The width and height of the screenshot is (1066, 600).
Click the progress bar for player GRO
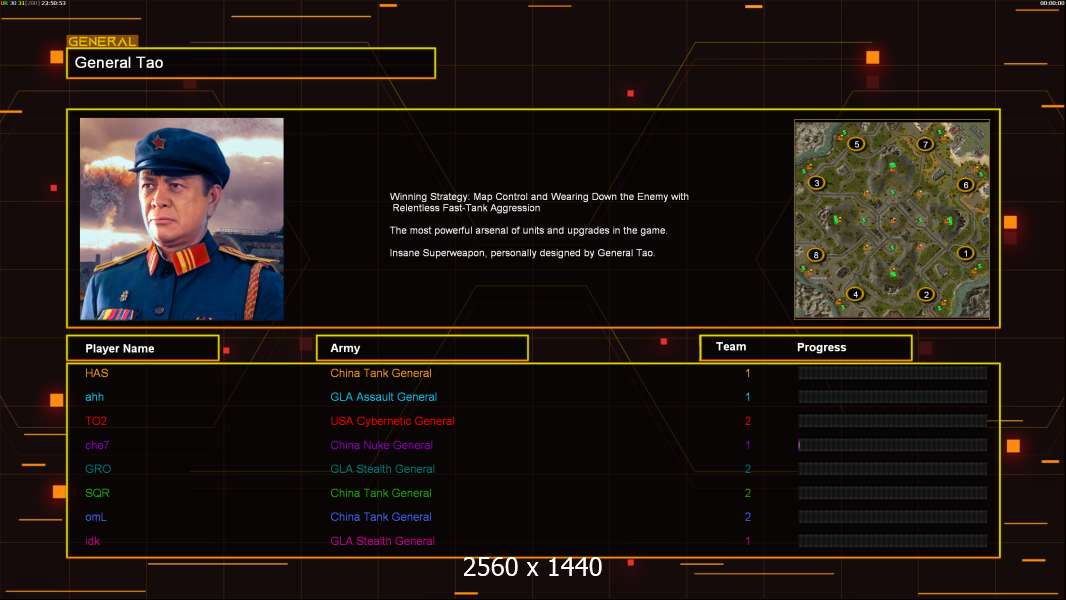pos(893,469)
